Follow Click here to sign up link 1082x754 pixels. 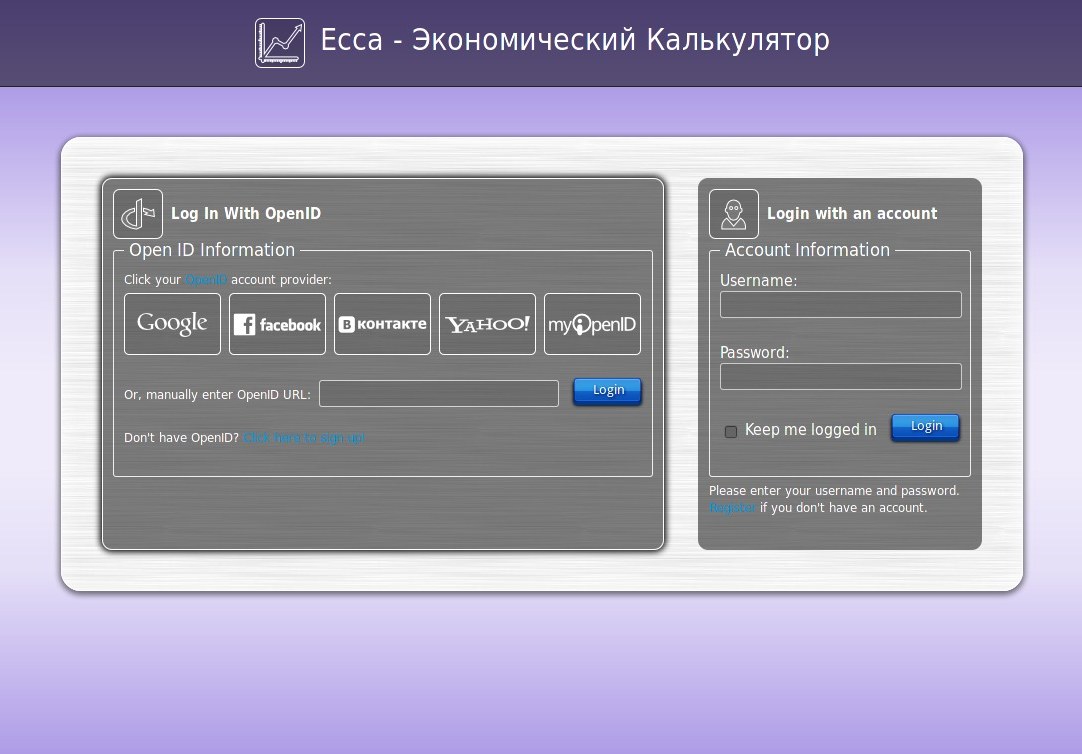(x=304, y=437)
